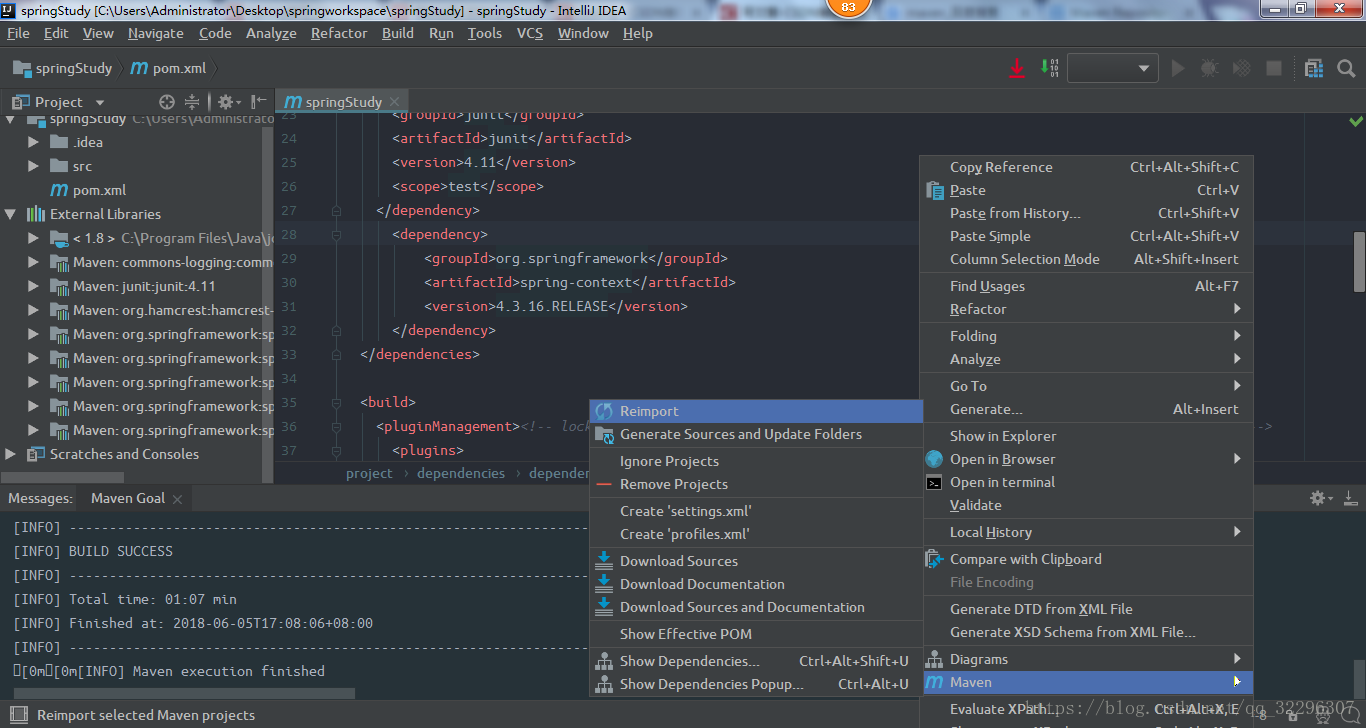Click the scroll-from-source target icon
Screen dimensions: 1366x728
click(167, 102)
